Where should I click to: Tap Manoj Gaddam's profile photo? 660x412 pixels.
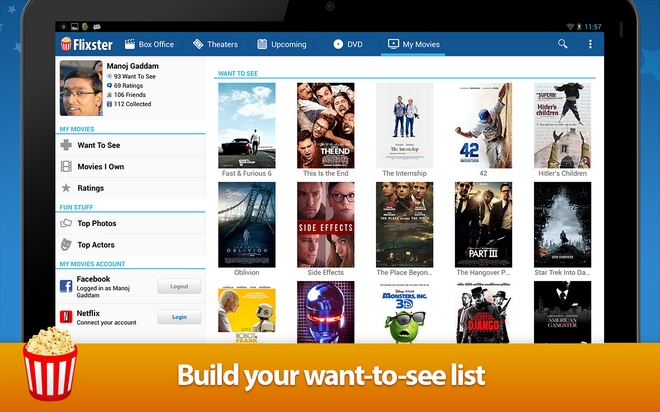[81, 87]
